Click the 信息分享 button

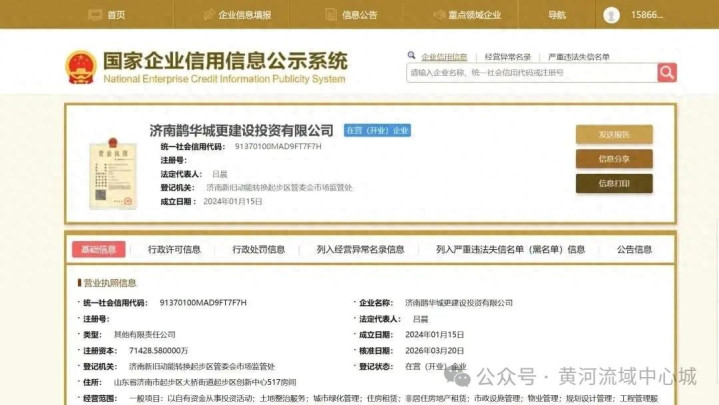614,159
